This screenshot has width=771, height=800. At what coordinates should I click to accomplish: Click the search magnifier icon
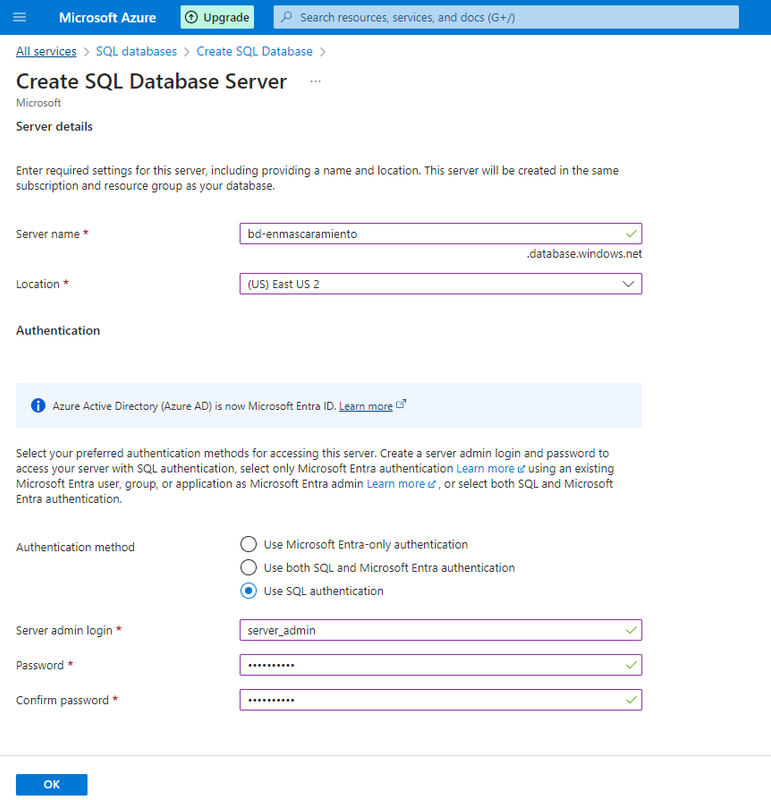point(287,17)
